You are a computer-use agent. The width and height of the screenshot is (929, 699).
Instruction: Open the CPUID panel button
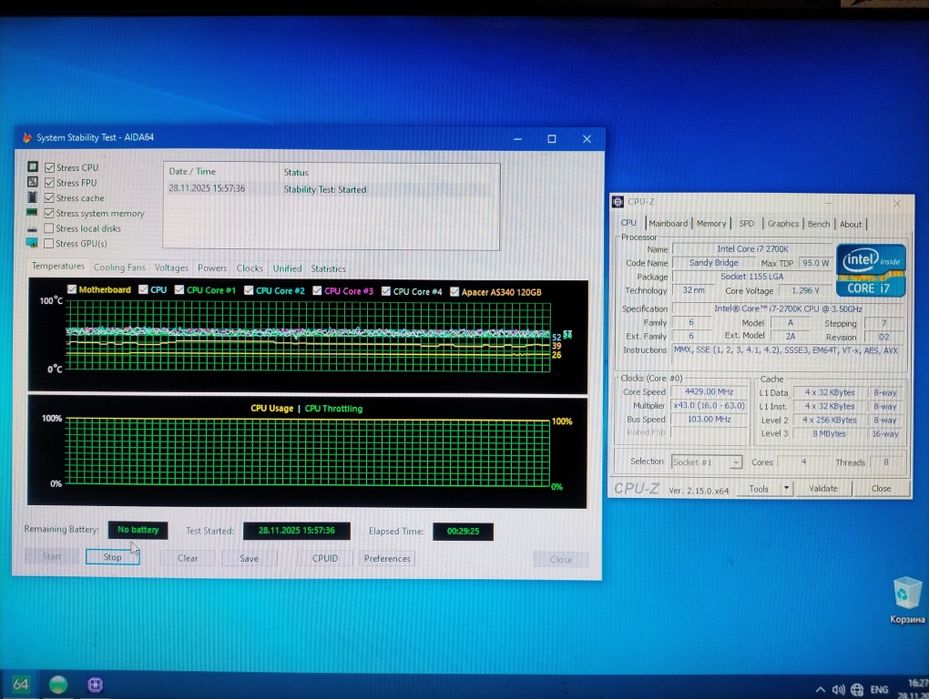[325, 558]
